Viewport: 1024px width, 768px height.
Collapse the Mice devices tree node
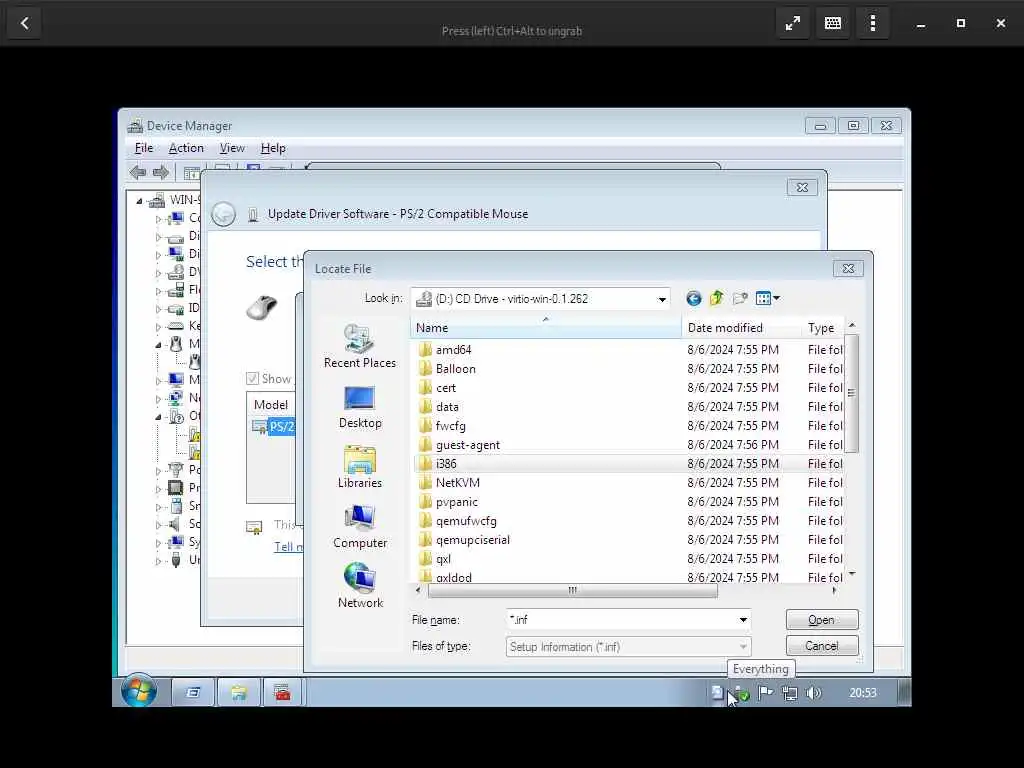click(x=158, y=344)
